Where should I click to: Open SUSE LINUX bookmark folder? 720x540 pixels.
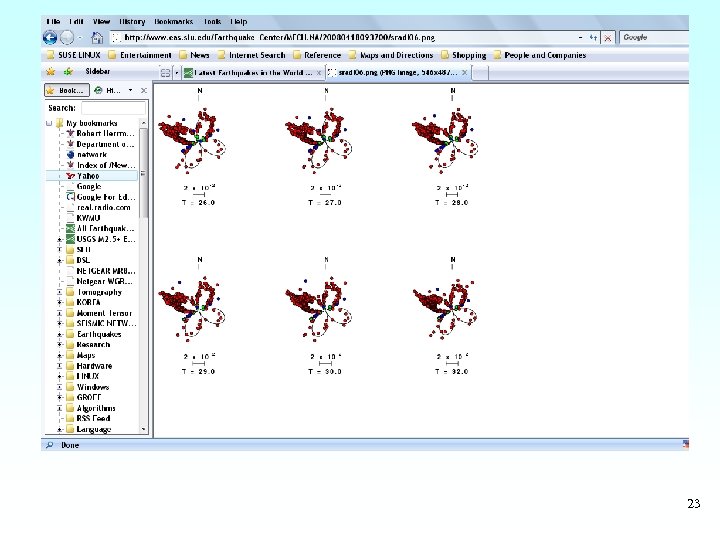(73, 55)
